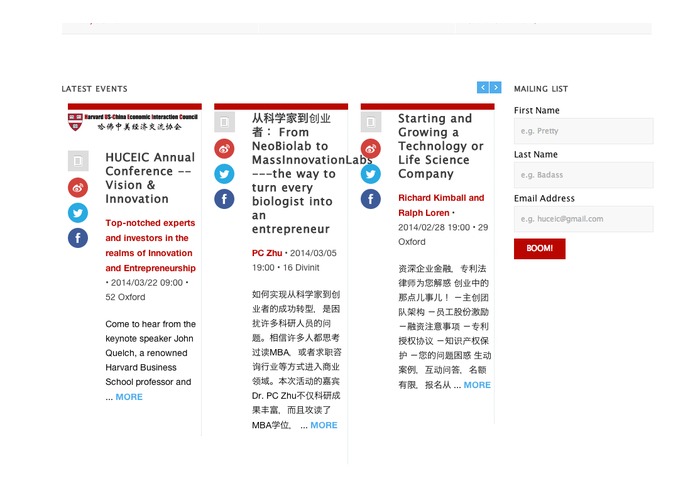Share HUCEIC Annual Conference on Facebook
The height and width of the screenshot is (494, 695).
coord(78,238)
